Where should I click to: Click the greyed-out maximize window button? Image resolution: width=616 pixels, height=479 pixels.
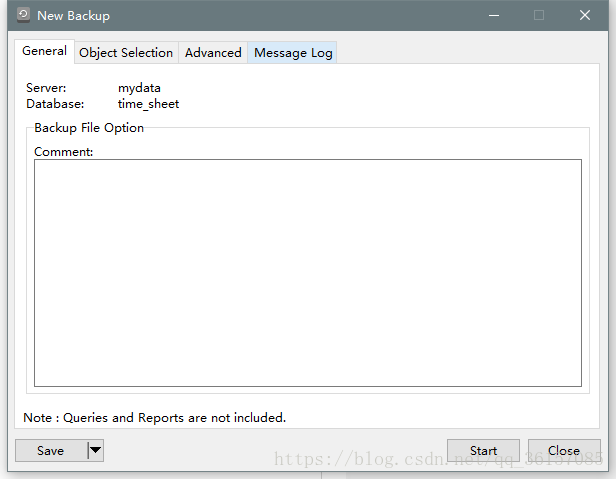[x=539, y=15]
